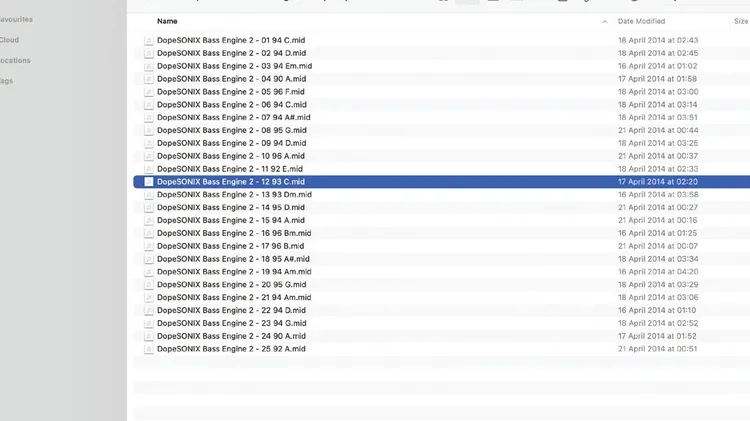This screenshot has height=421, width=750.
Task: Select file icon of '13 93 Dm.mid'
Action: pyautogui.click(x=149, y=195)
